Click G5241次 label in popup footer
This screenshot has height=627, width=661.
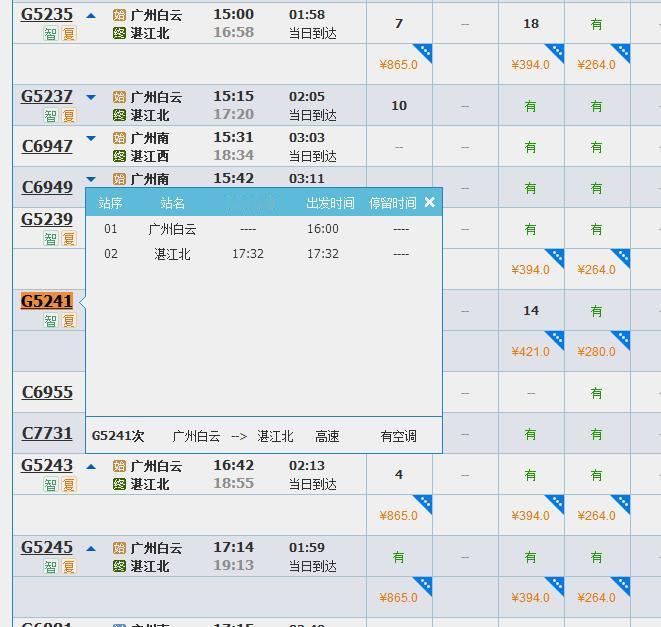pos(118,436)
